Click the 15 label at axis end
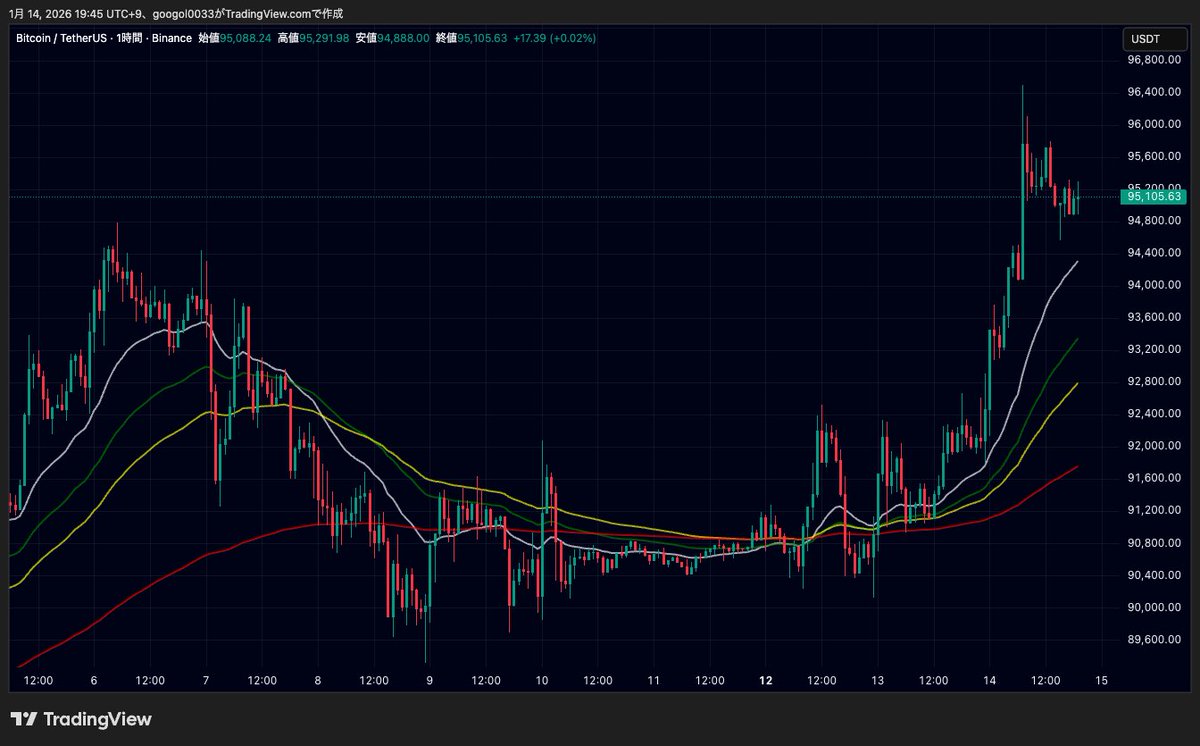 click(x=1102, y=679)
